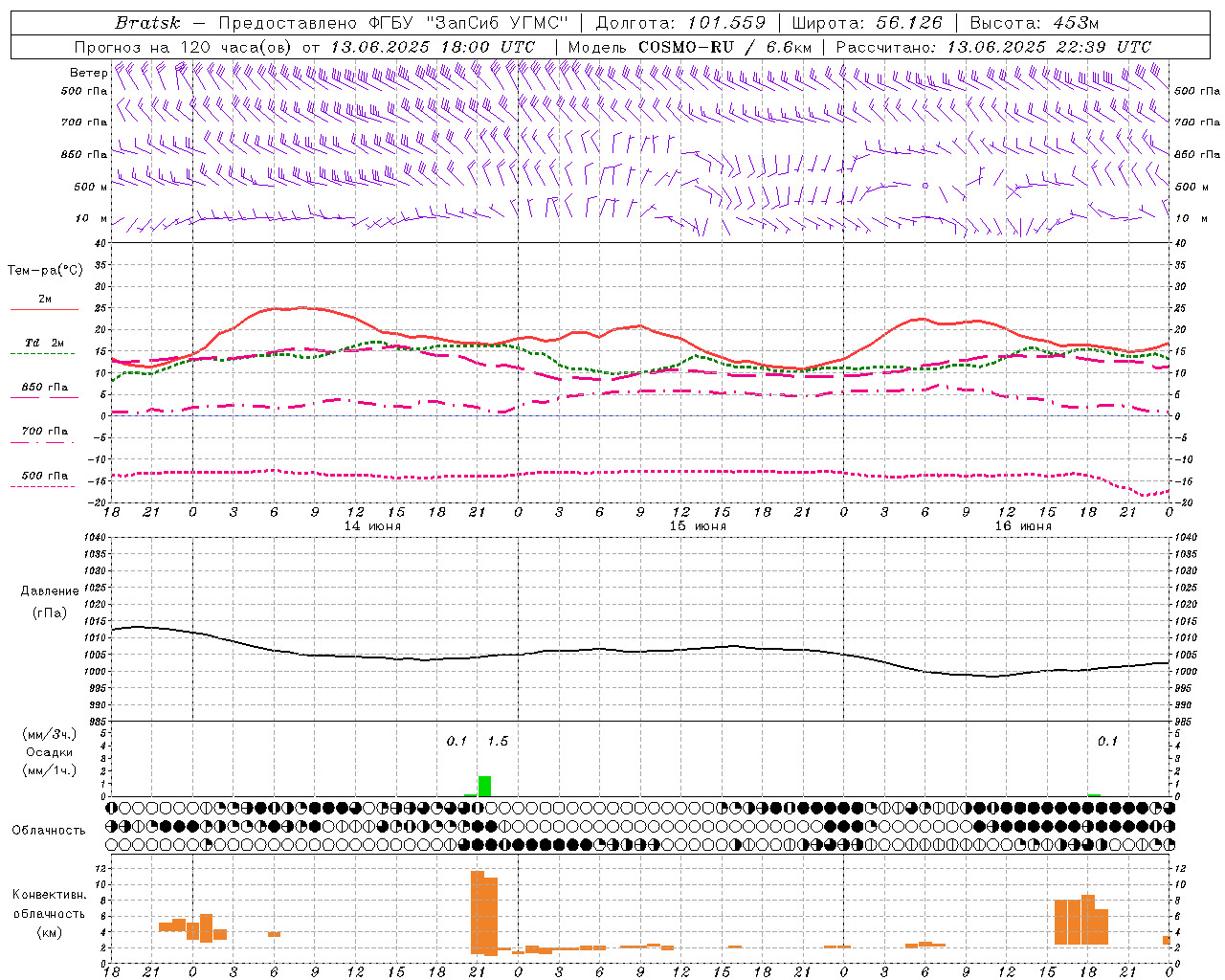This screenshot has height=980, width=1225.
Task: Click the Давление pressure panel label
Action: (x=50, y=590)
